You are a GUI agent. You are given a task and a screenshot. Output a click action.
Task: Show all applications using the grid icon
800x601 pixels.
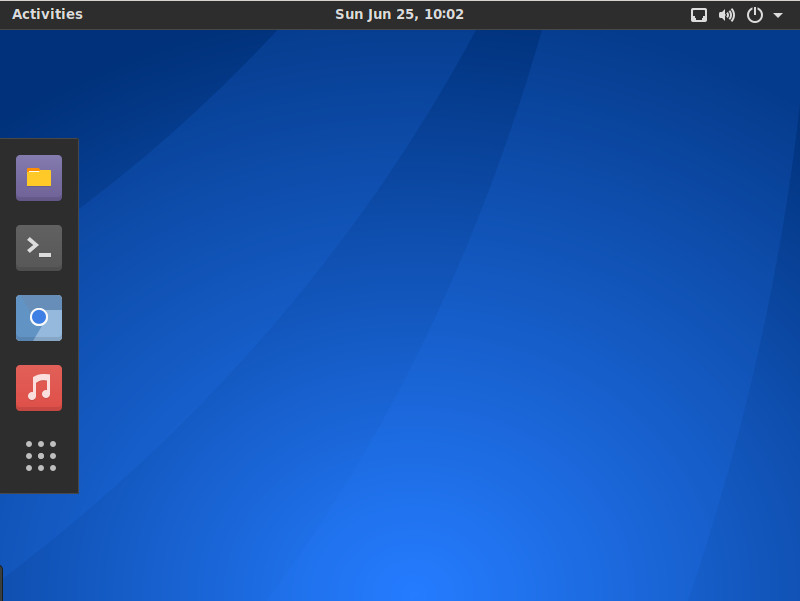(40, 456)
